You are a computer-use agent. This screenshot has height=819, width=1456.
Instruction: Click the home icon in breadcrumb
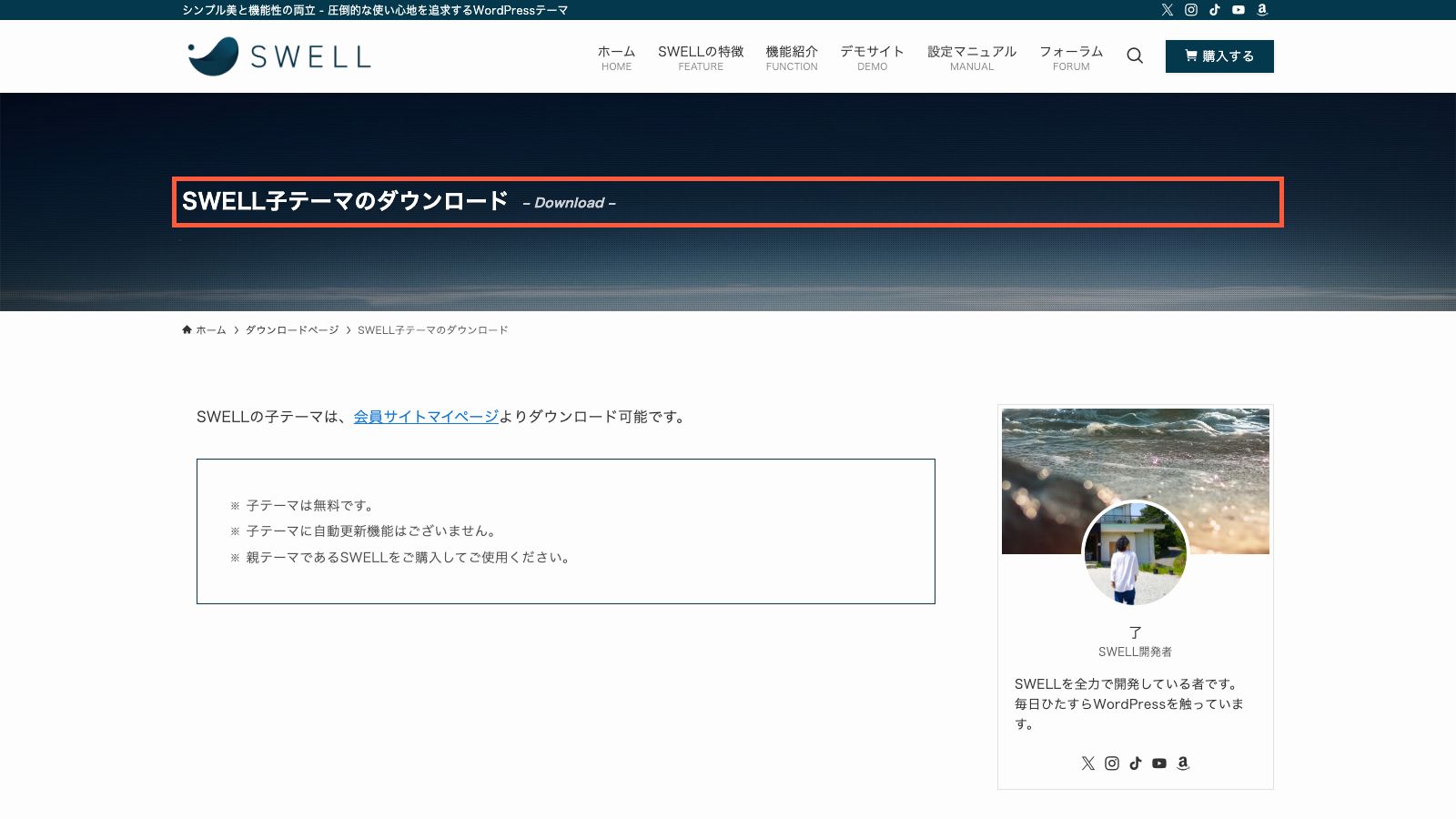pyautogui.click(x=187, y=330)
